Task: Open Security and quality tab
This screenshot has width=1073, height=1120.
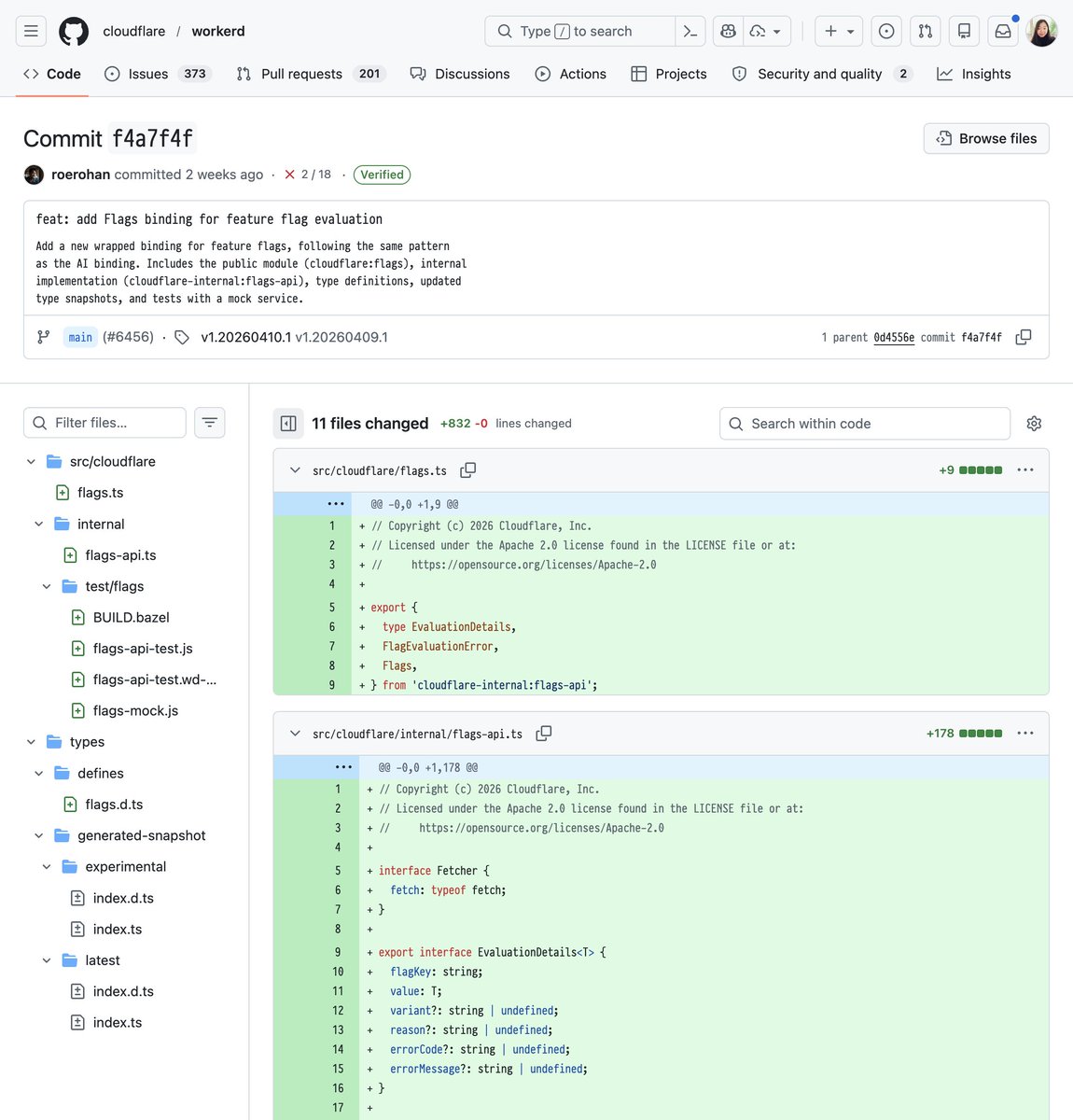Action: point(822,74)
